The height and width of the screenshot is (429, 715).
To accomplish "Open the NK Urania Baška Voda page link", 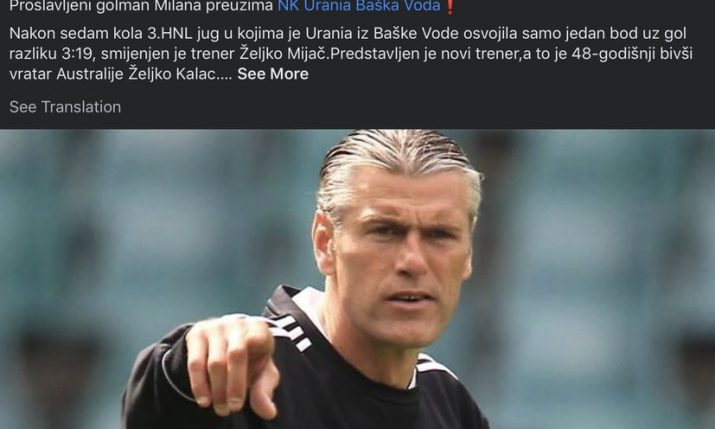I will pos(359,5).
